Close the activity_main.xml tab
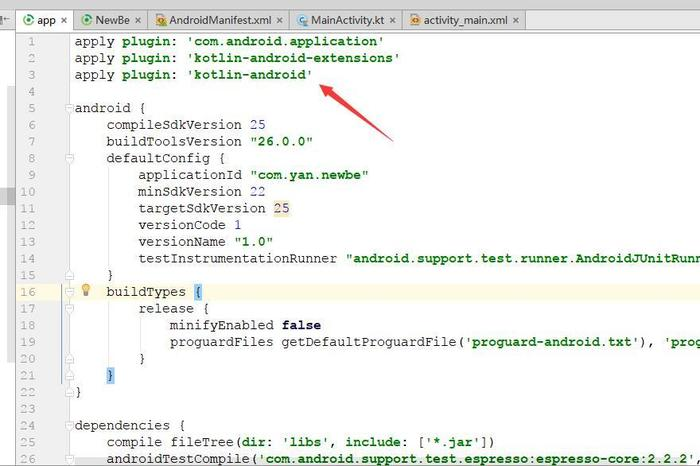This screenshot has width=700, height=466. 516,21
